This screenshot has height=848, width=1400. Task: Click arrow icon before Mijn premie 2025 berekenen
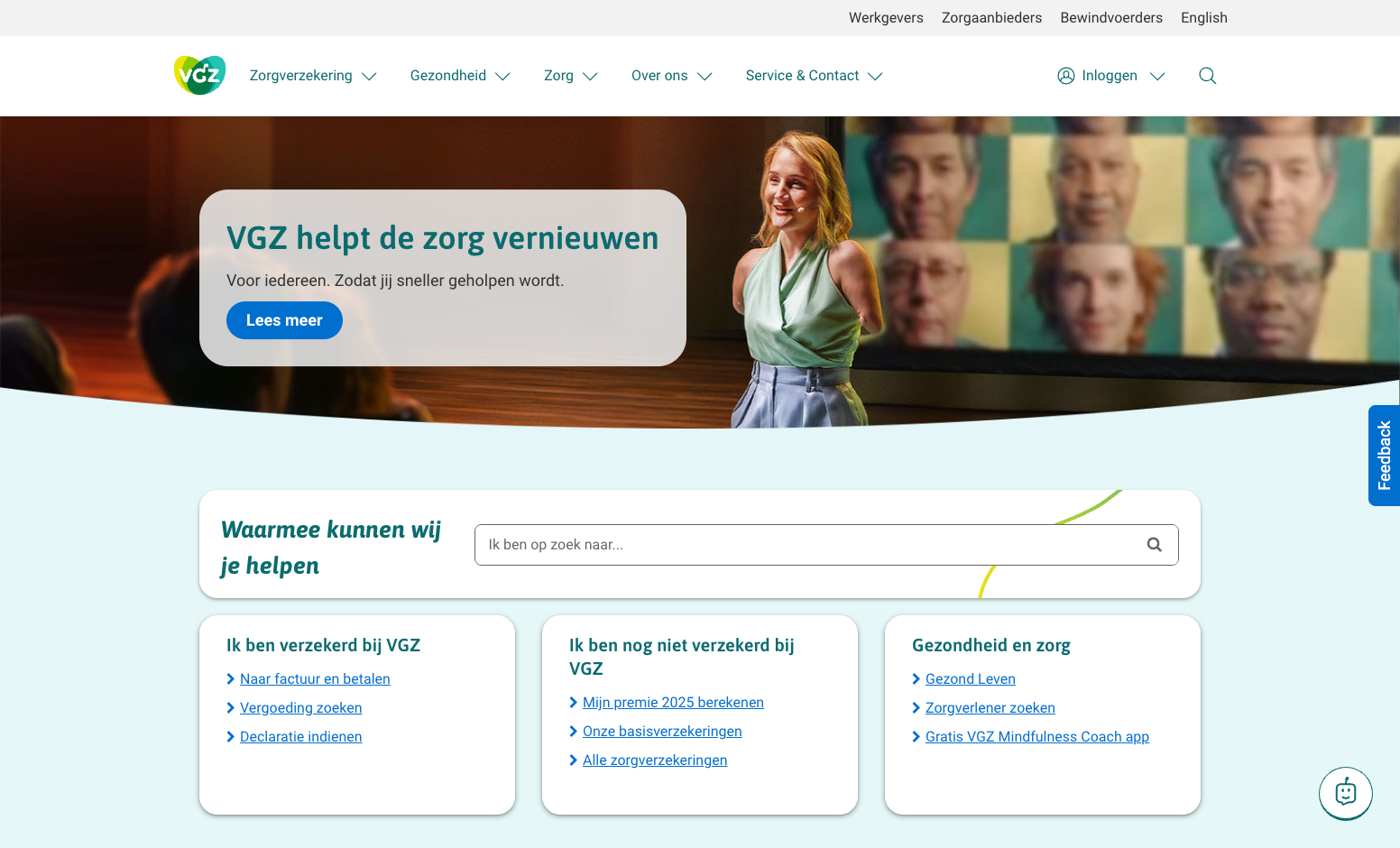[x=573, y=703]
